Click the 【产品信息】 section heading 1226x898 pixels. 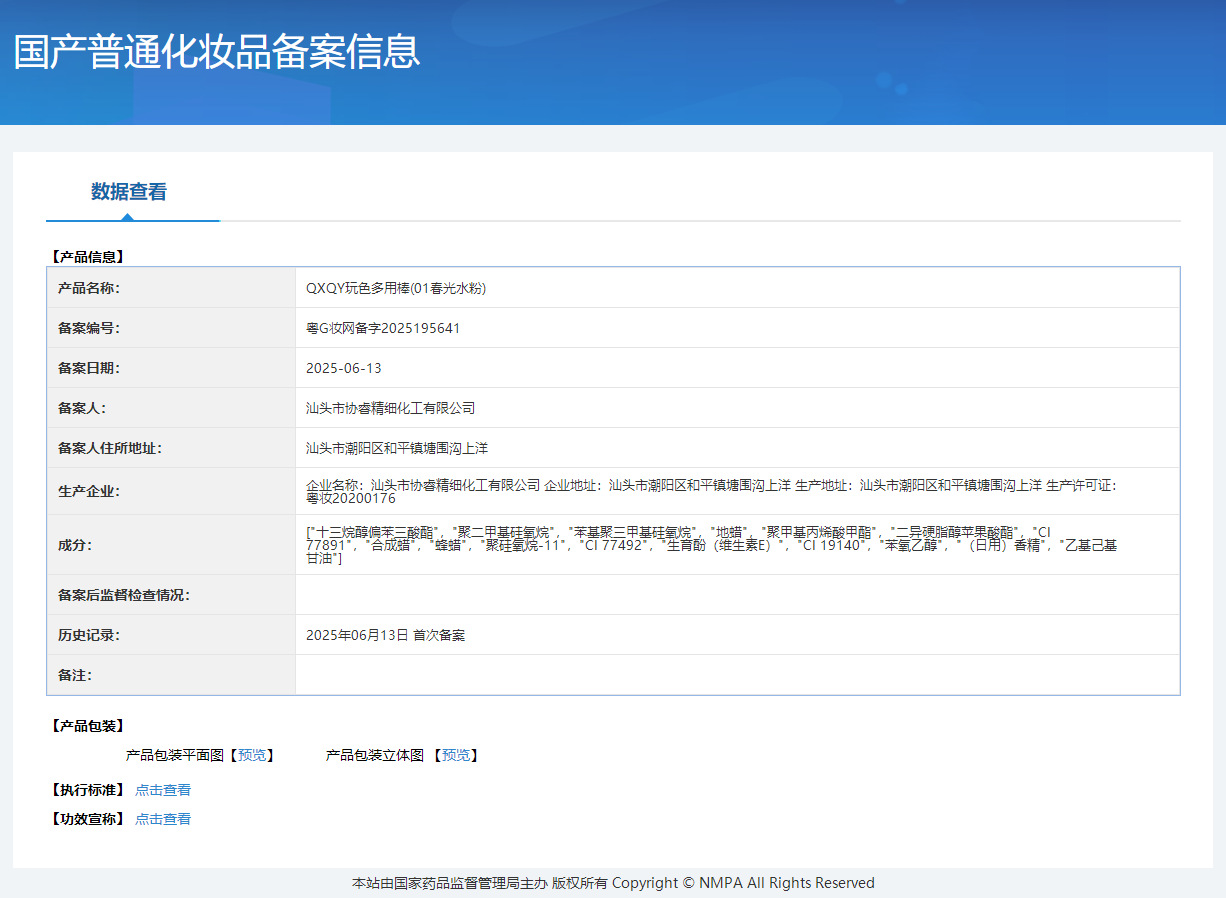(x=87, y=257)
